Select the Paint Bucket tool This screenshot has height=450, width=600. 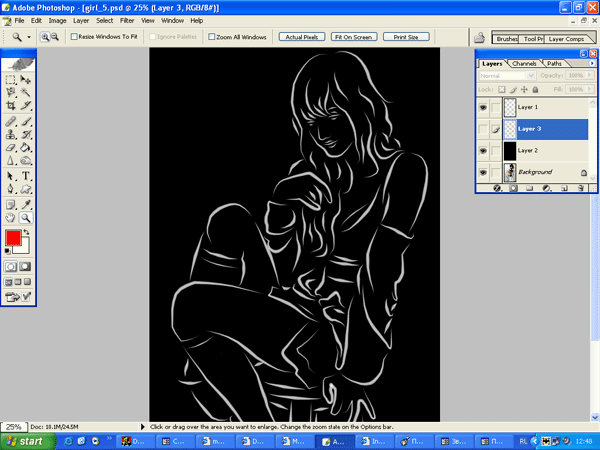tap(26, 147)
